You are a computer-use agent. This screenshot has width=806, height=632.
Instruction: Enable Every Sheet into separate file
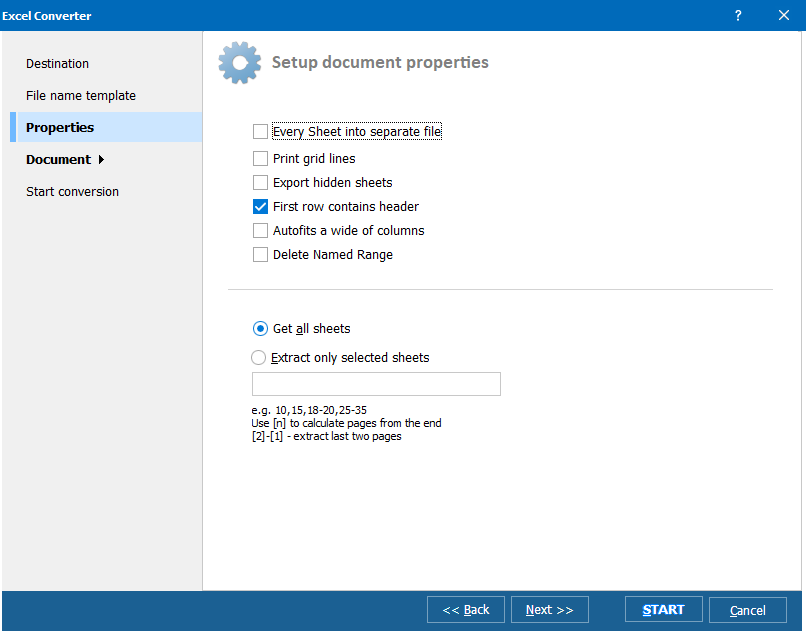pyautogui.click(x=260, y=131)
